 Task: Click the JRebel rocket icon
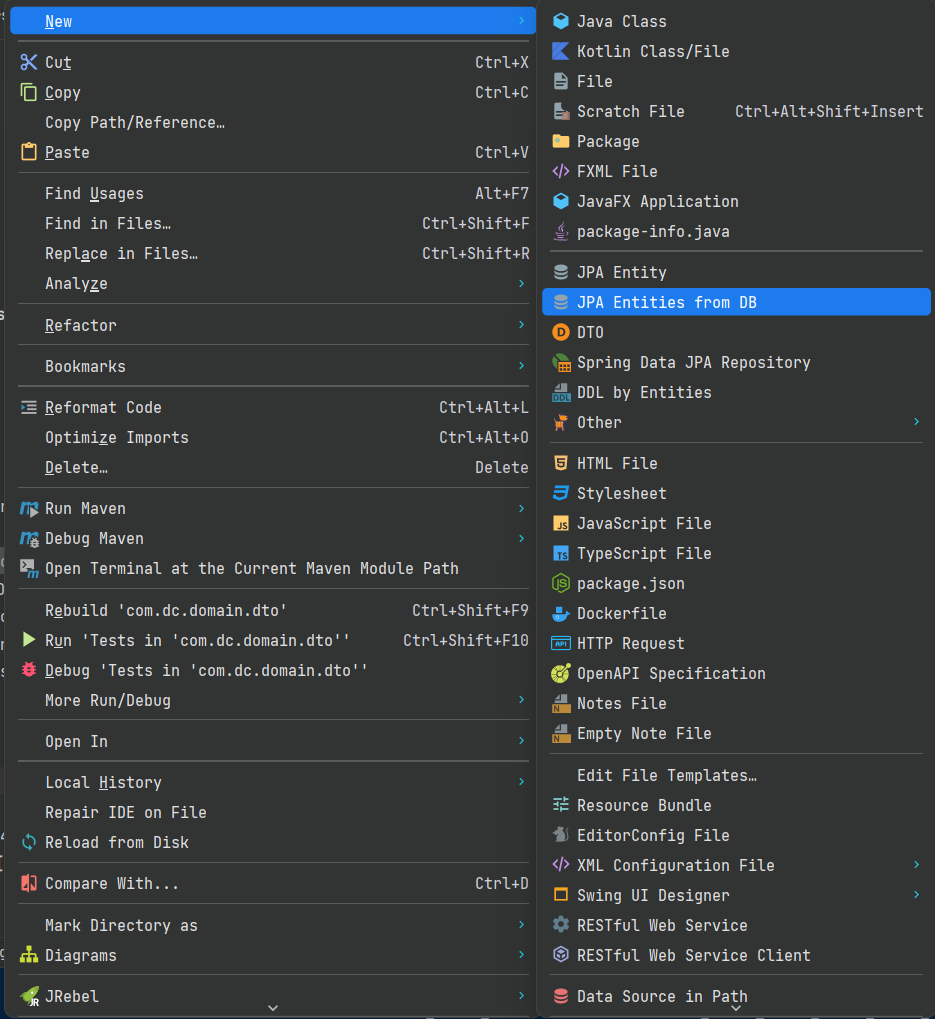coord(29,996)
